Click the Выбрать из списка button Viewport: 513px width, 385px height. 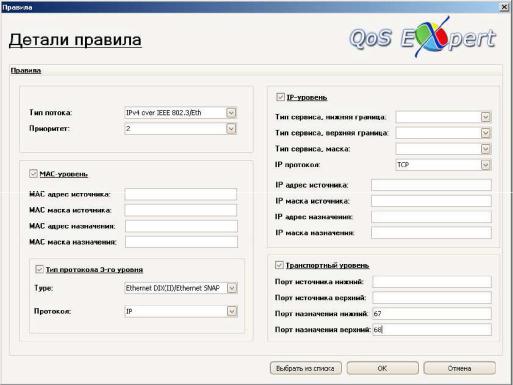coord(306,368)
